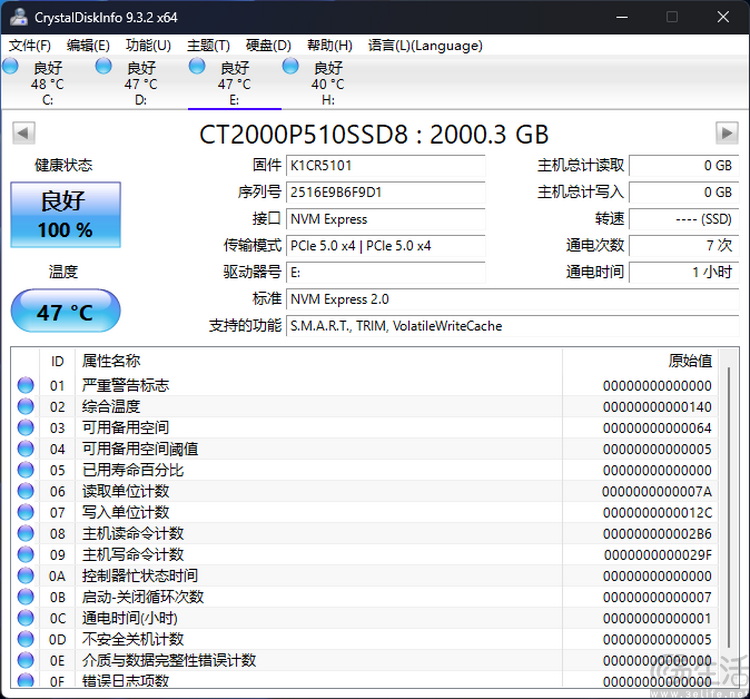
Task: Open the 功能(U) menu
Action: (148, 45)
